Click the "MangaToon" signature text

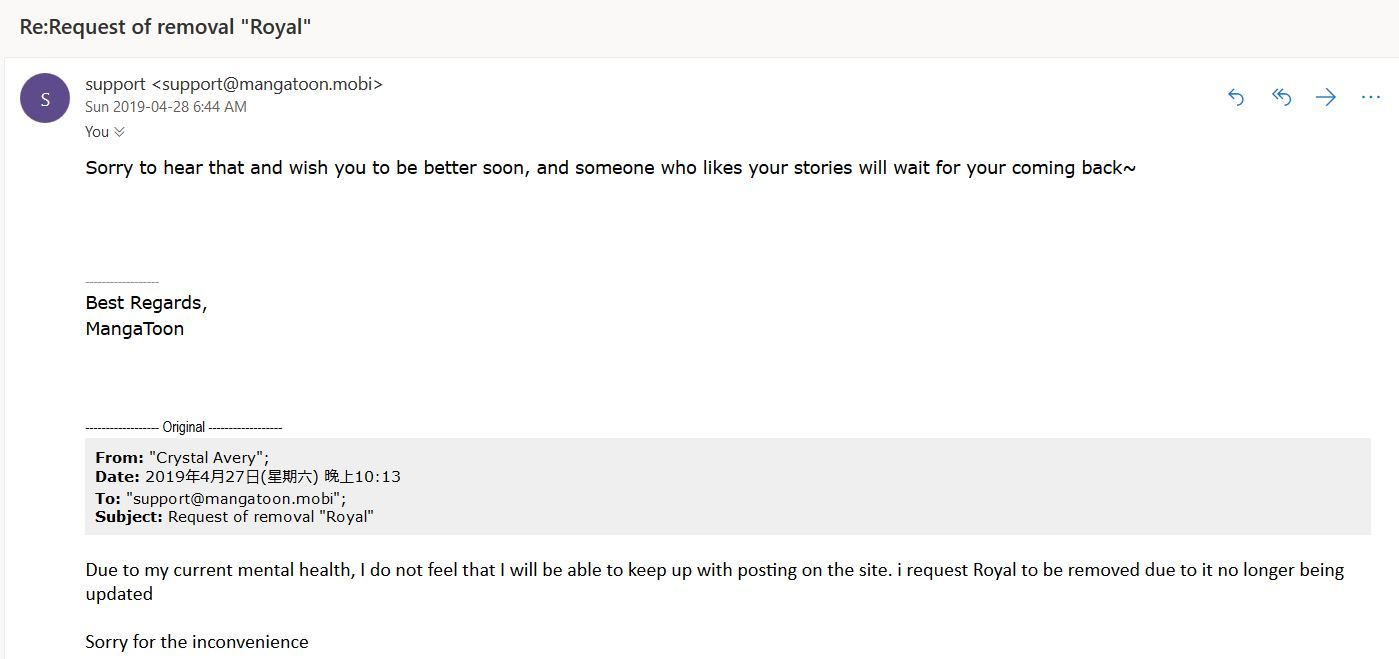pos(135,329)
